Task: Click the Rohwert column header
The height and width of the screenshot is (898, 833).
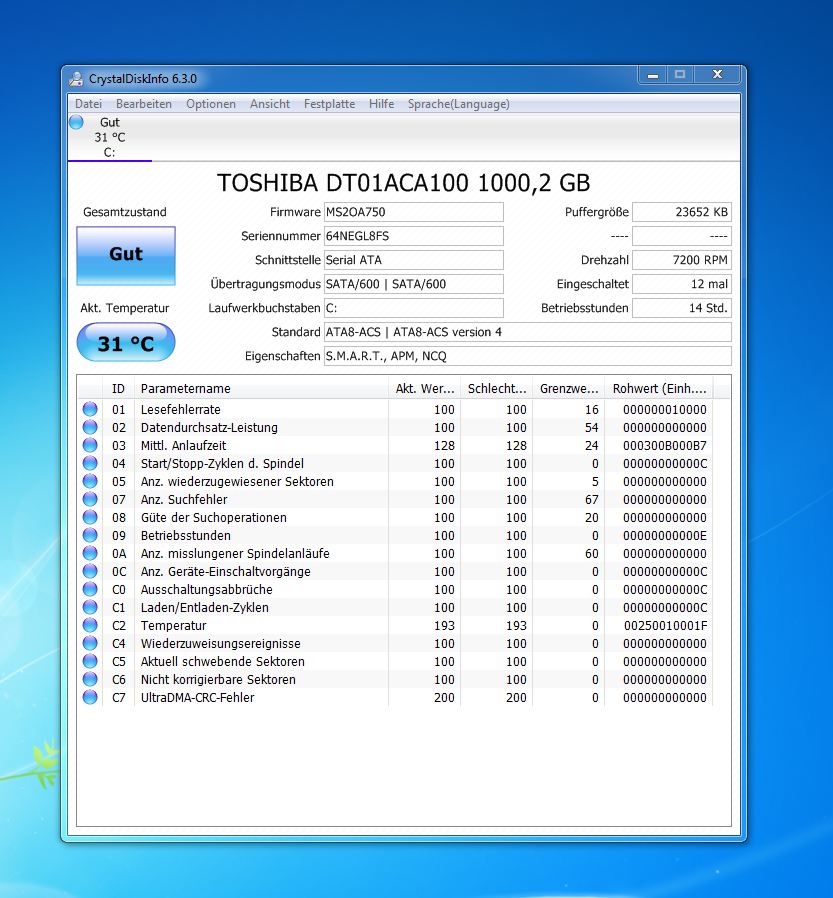Action: click(x=660, y=388)
